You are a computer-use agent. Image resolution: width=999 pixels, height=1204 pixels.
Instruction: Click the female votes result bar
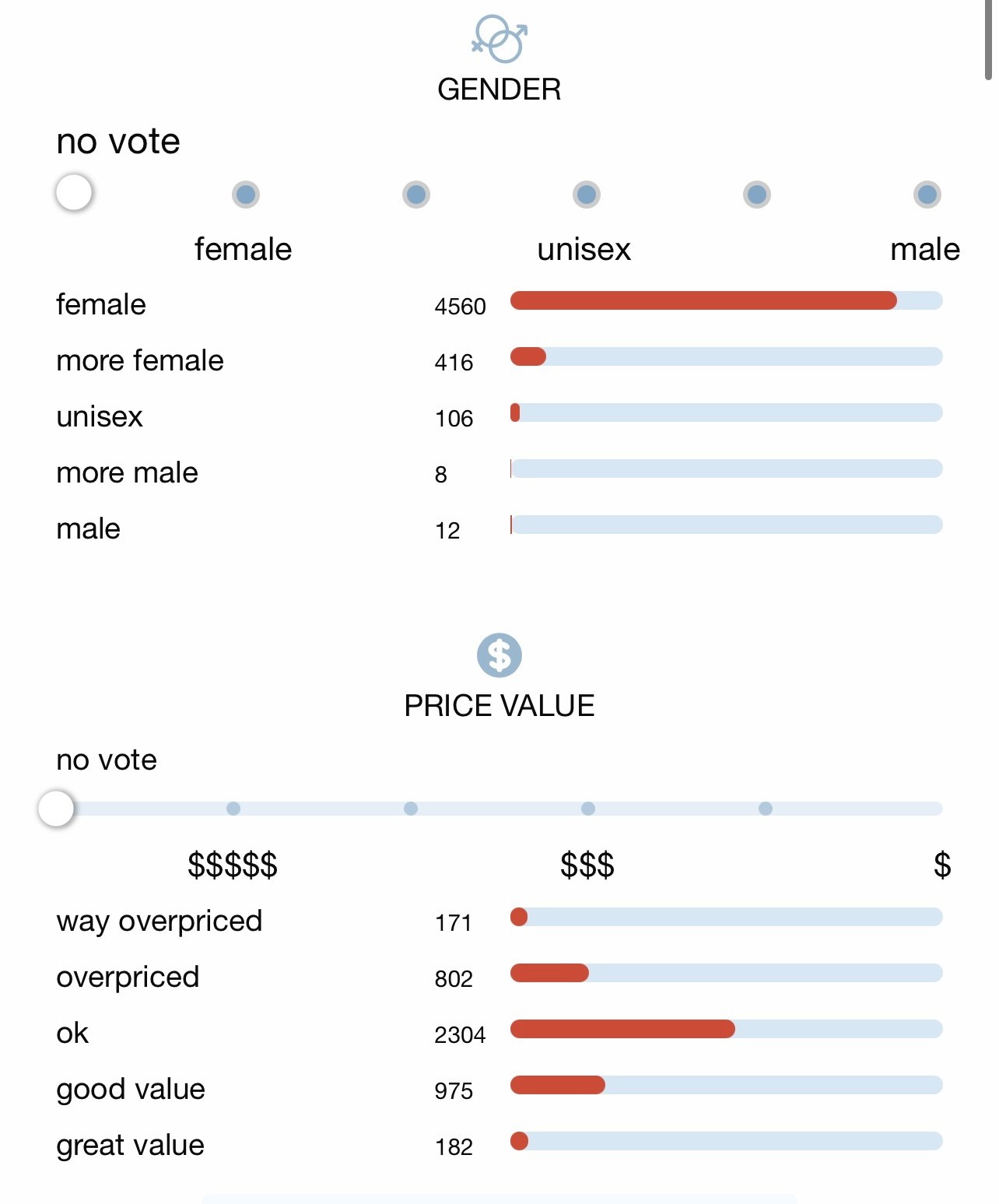click(x=727, y=300)
